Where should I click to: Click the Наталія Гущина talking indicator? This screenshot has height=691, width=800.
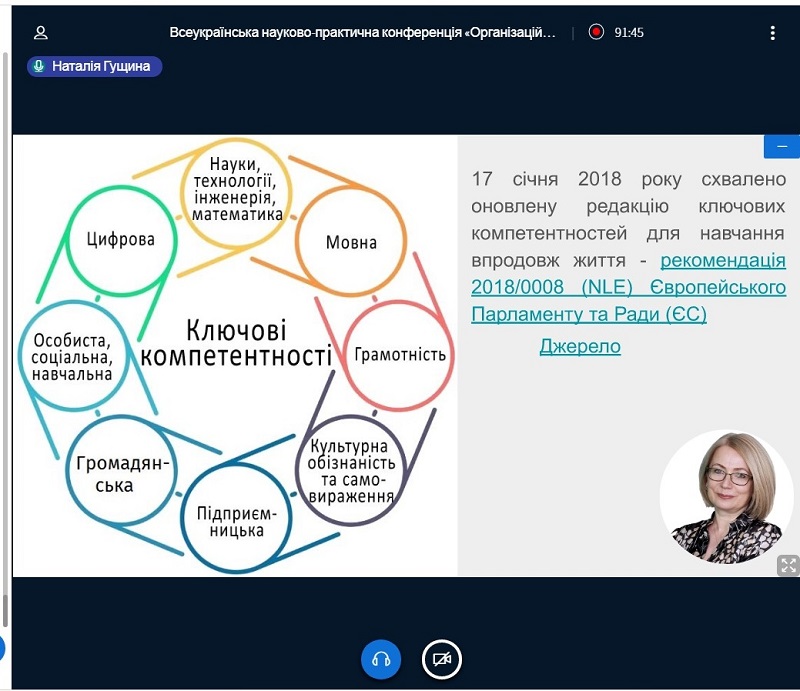point(95,66)
